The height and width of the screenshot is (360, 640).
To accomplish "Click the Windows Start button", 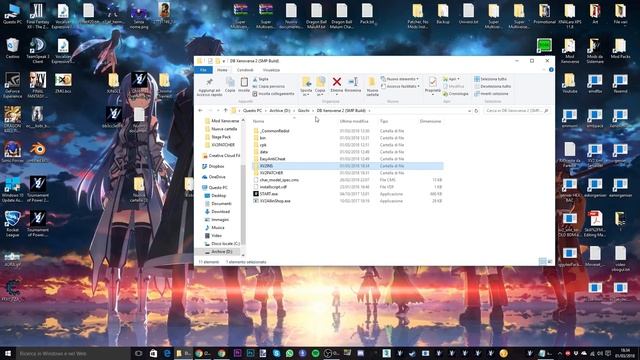I will point(8,353).
